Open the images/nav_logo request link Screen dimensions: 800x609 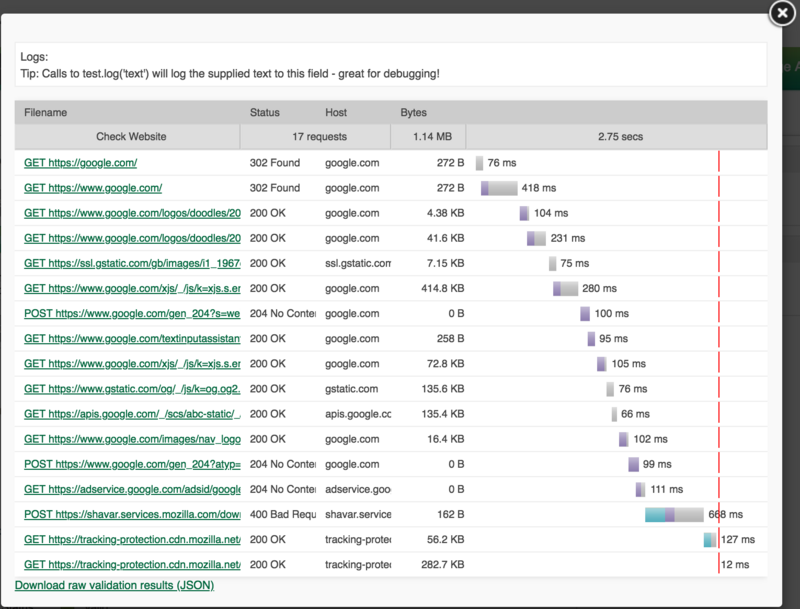[x=132, y=439]
